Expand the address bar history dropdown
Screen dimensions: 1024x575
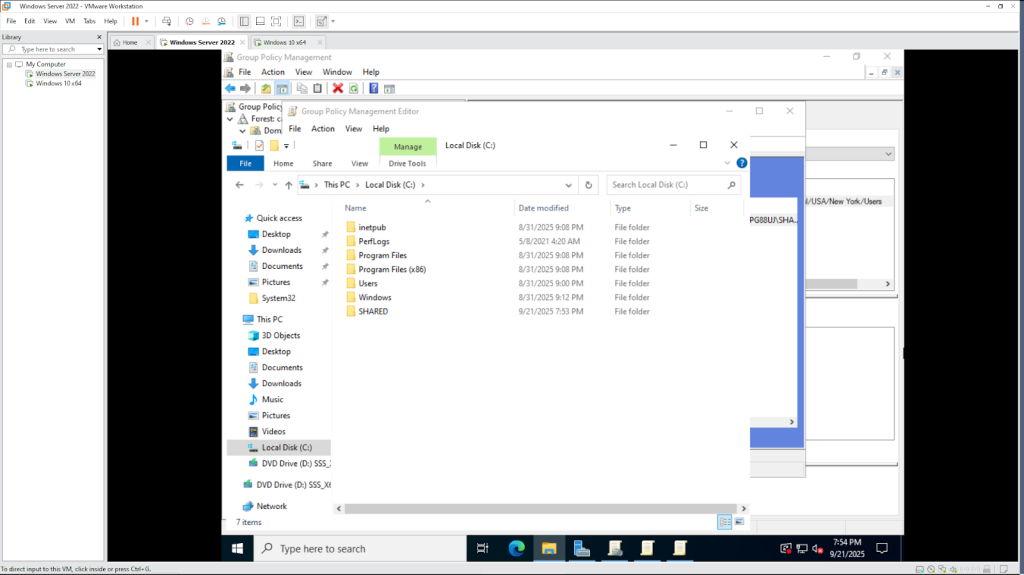click(x=568, y=185)
